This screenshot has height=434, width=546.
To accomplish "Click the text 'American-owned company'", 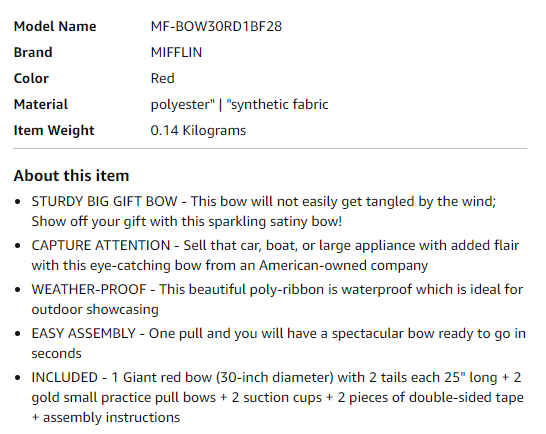I will (x=343, y=266).
